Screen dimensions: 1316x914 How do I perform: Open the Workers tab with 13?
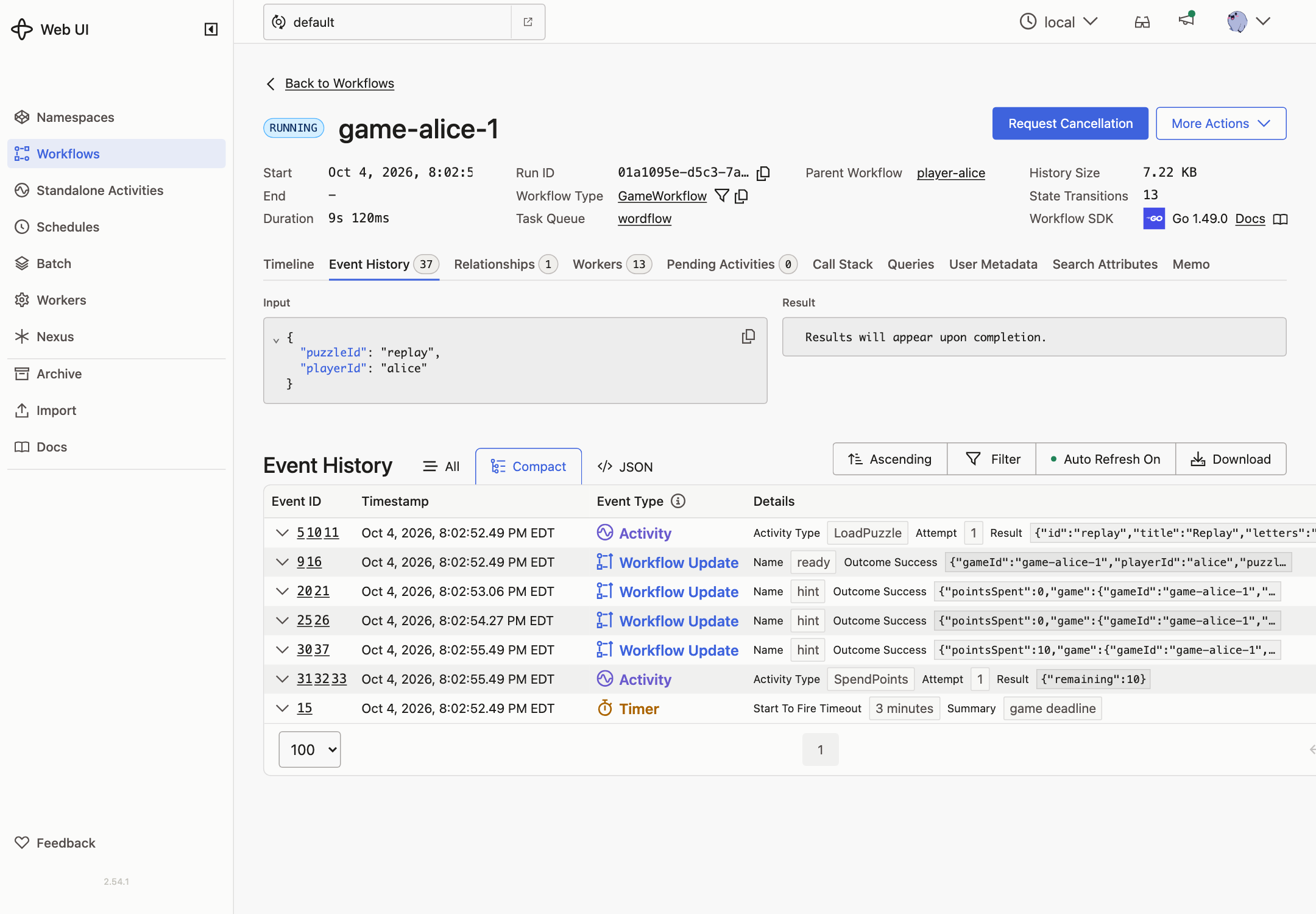coord(612,264)
